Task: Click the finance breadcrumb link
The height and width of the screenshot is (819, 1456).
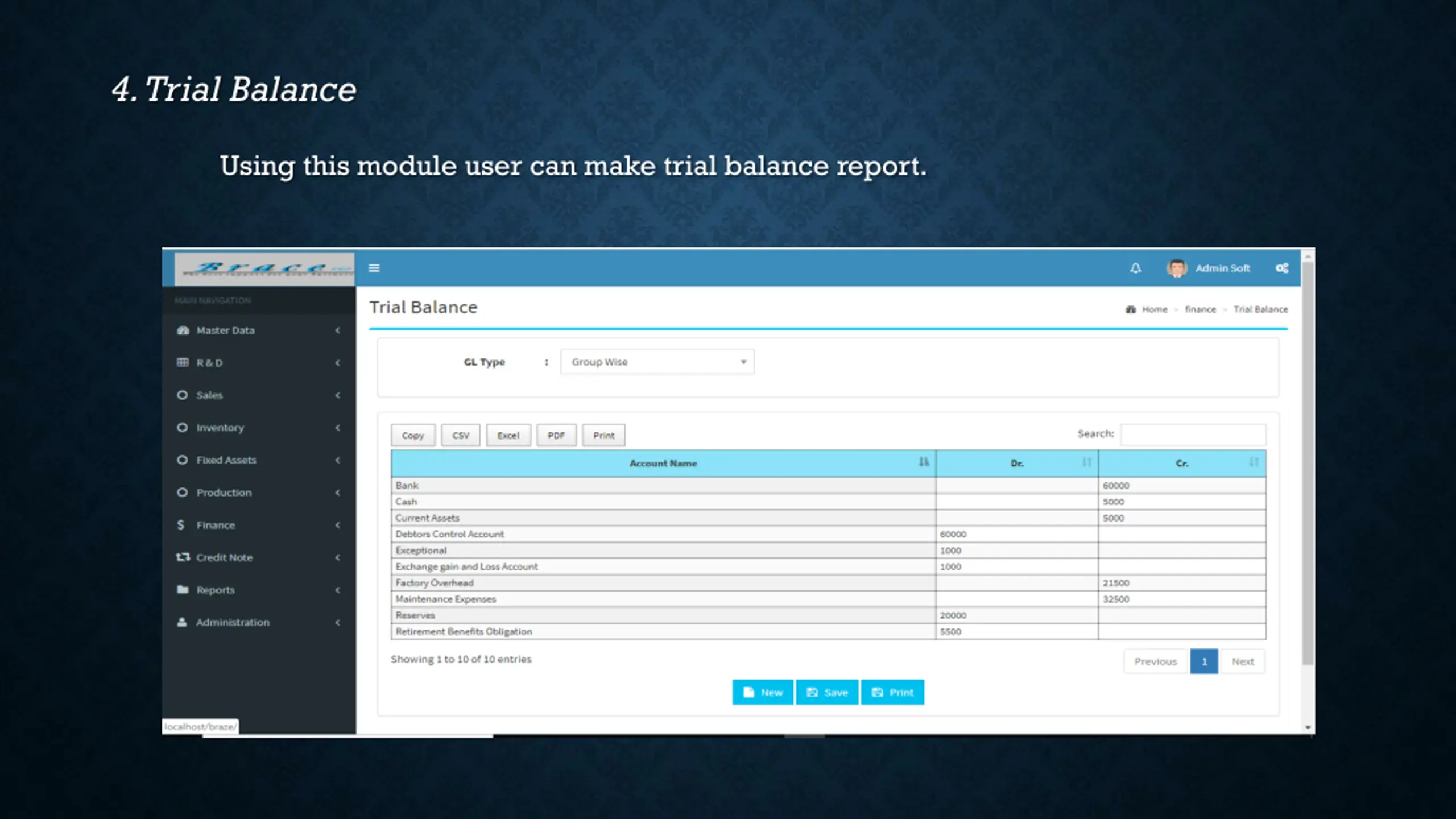Action: (x=1200, y=309)
